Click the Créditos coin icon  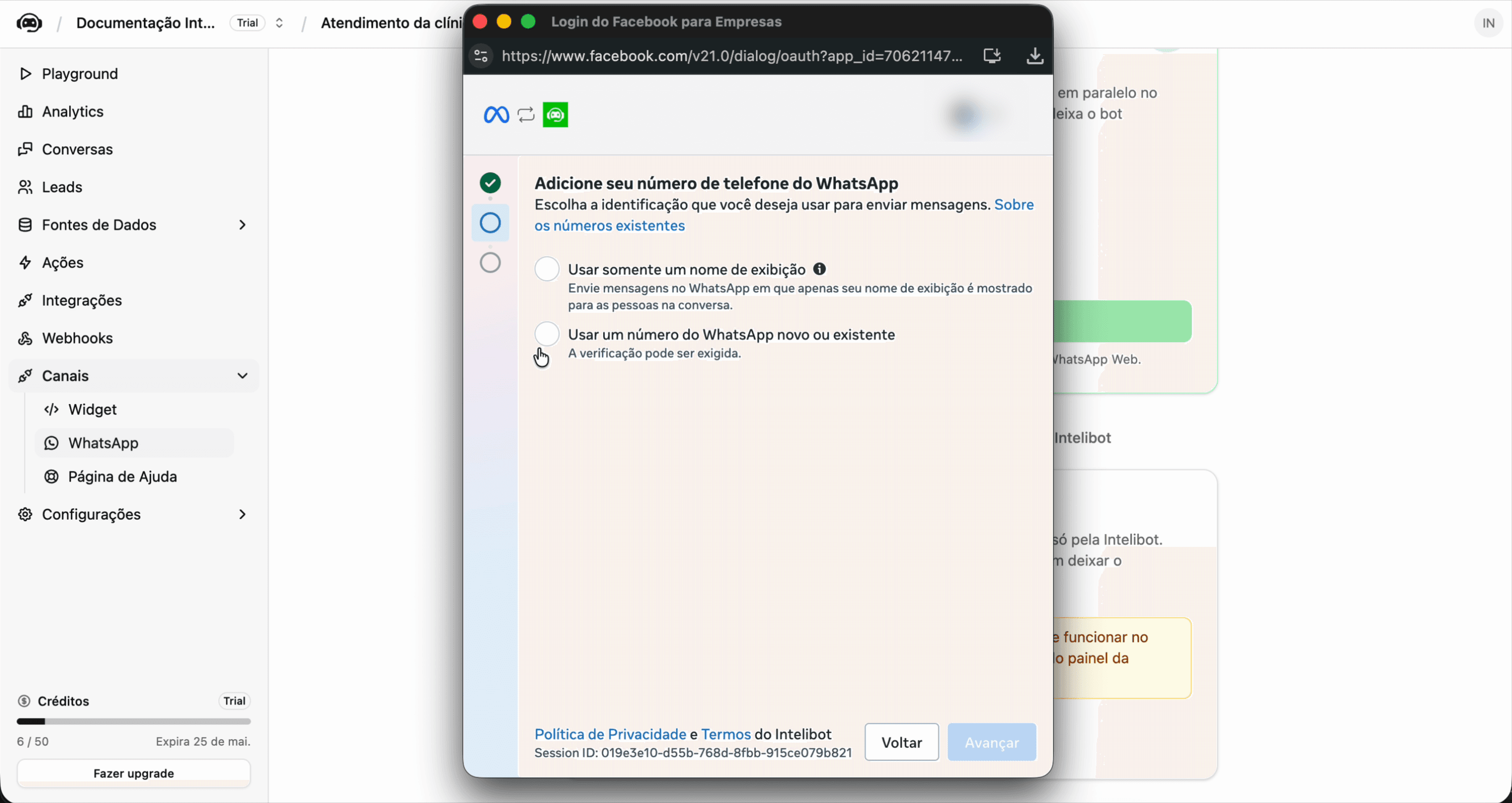[x=24, y=701]
